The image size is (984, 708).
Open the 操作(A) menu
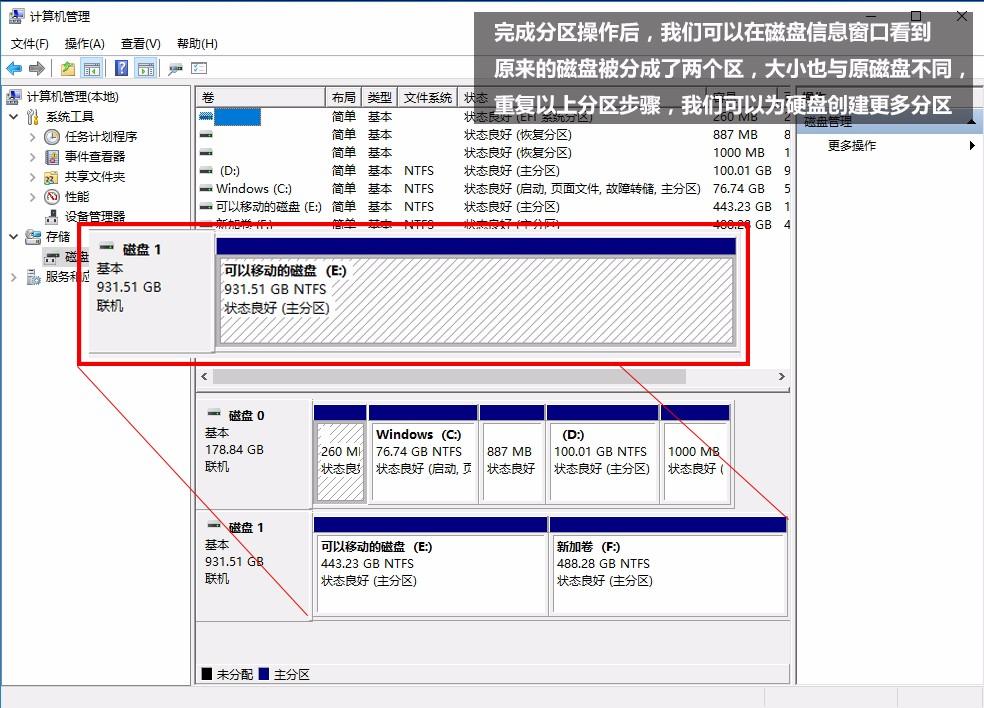[x=84, y=44]
